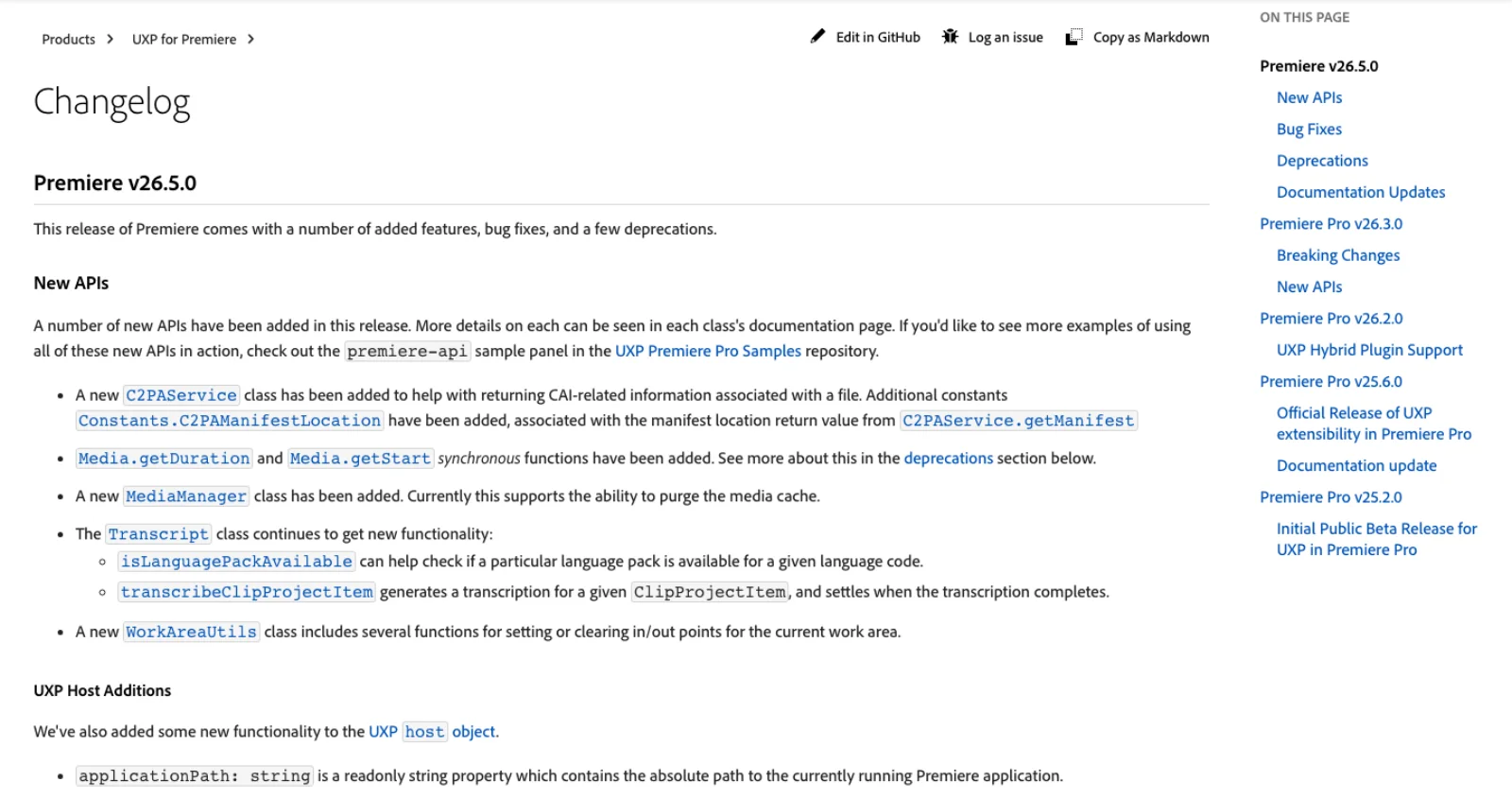This screenshot has width=1512, height=799.
Task: Click ON THIS PAGE sidebar label
Action: click(1304, 17)
